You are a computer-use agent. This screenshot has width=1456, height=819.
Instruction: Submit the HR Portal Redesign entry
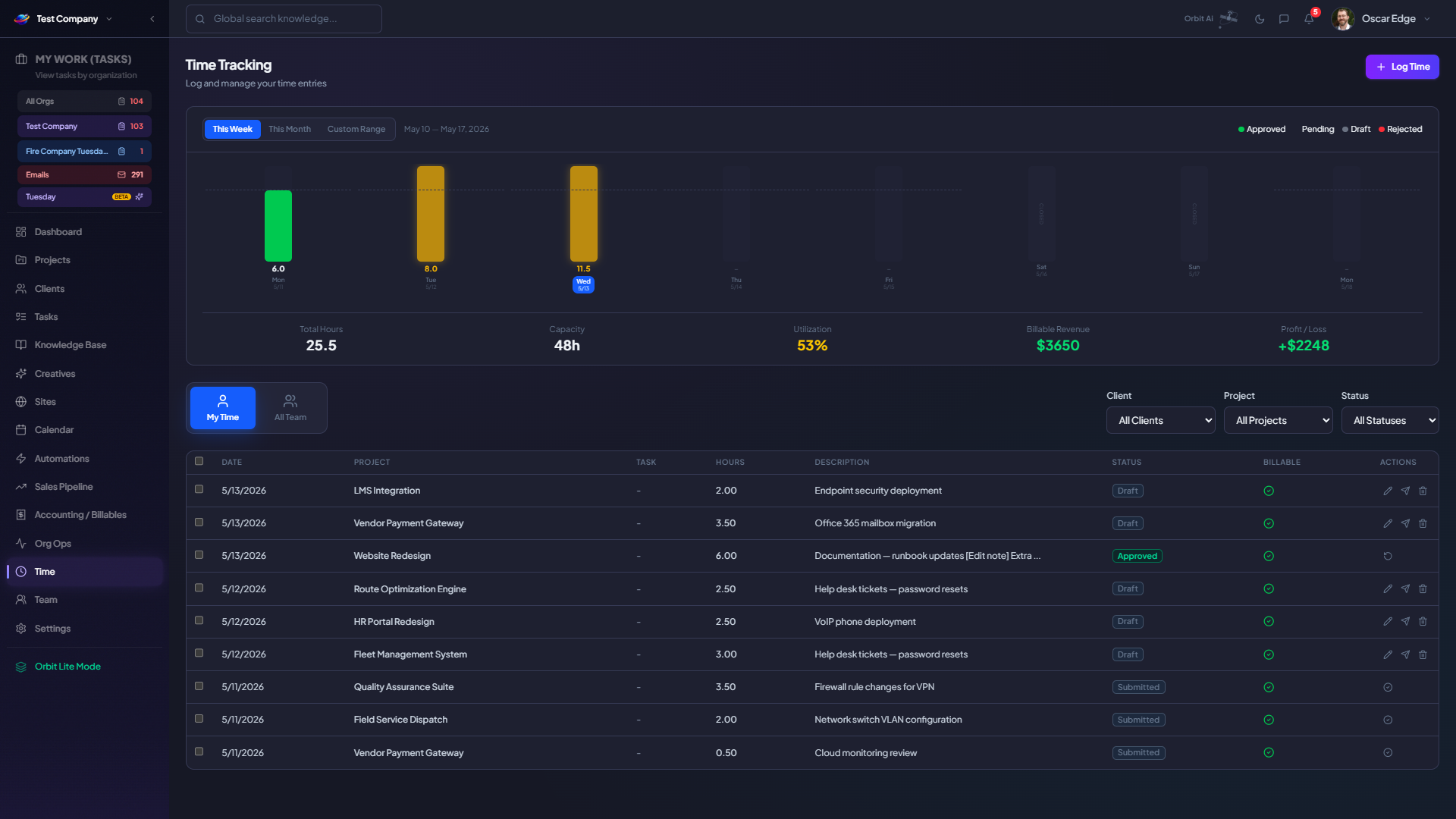click(x=1405, y=621)
